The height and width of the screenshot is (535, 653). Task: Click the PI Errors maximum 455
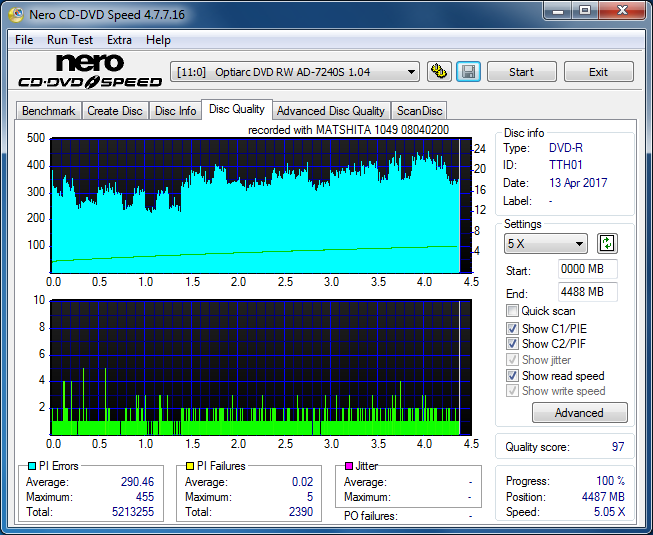145,497
